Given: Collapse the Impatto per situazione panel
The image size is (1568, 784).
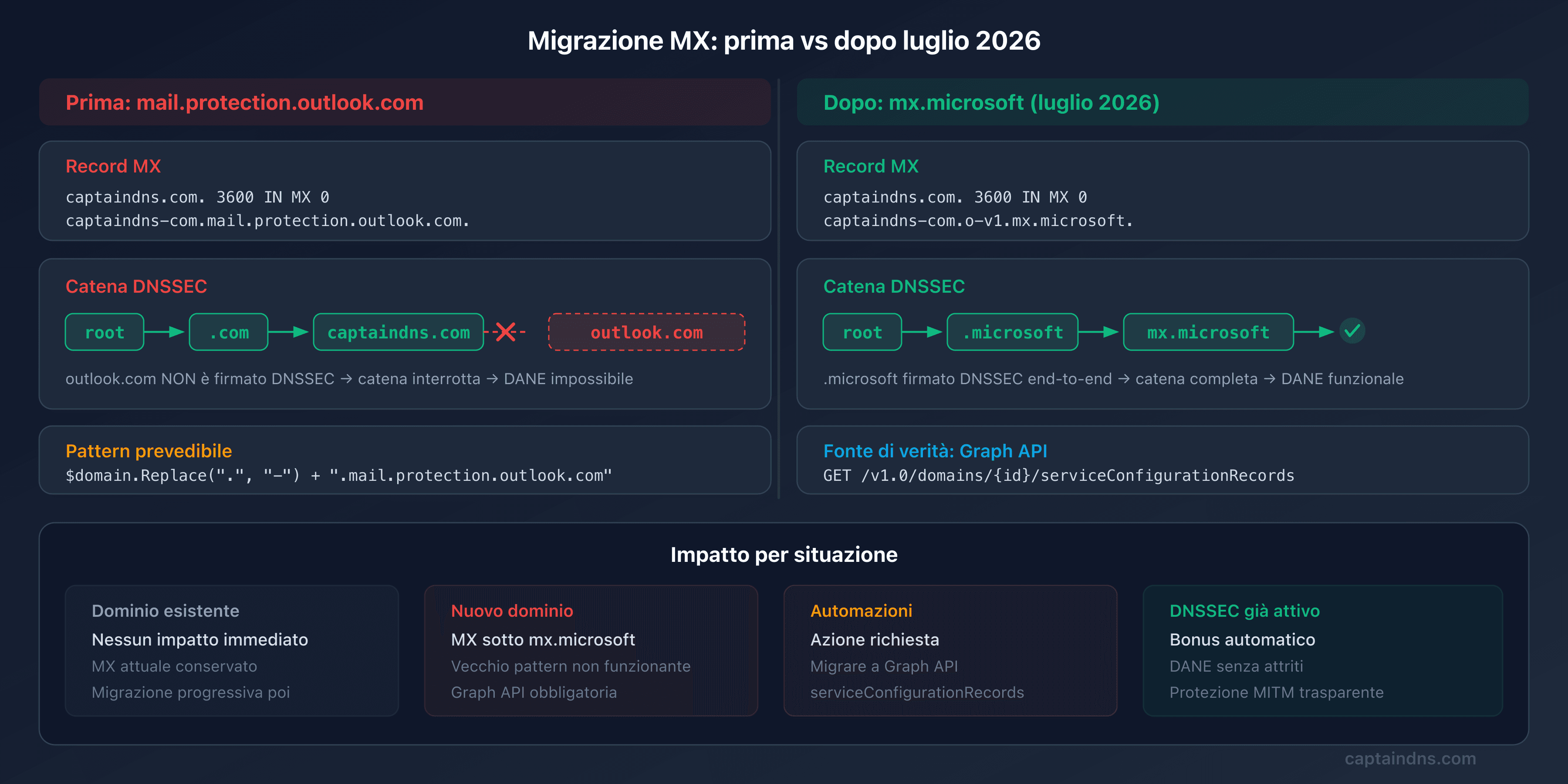Looking at the screenshot, I should 784,554.
